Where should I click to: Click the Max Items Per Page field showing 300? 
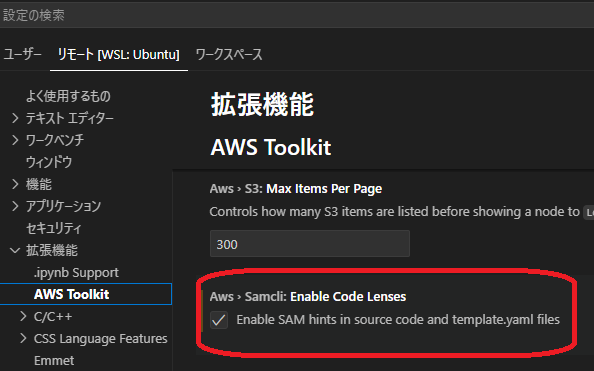tap(310, 244)
